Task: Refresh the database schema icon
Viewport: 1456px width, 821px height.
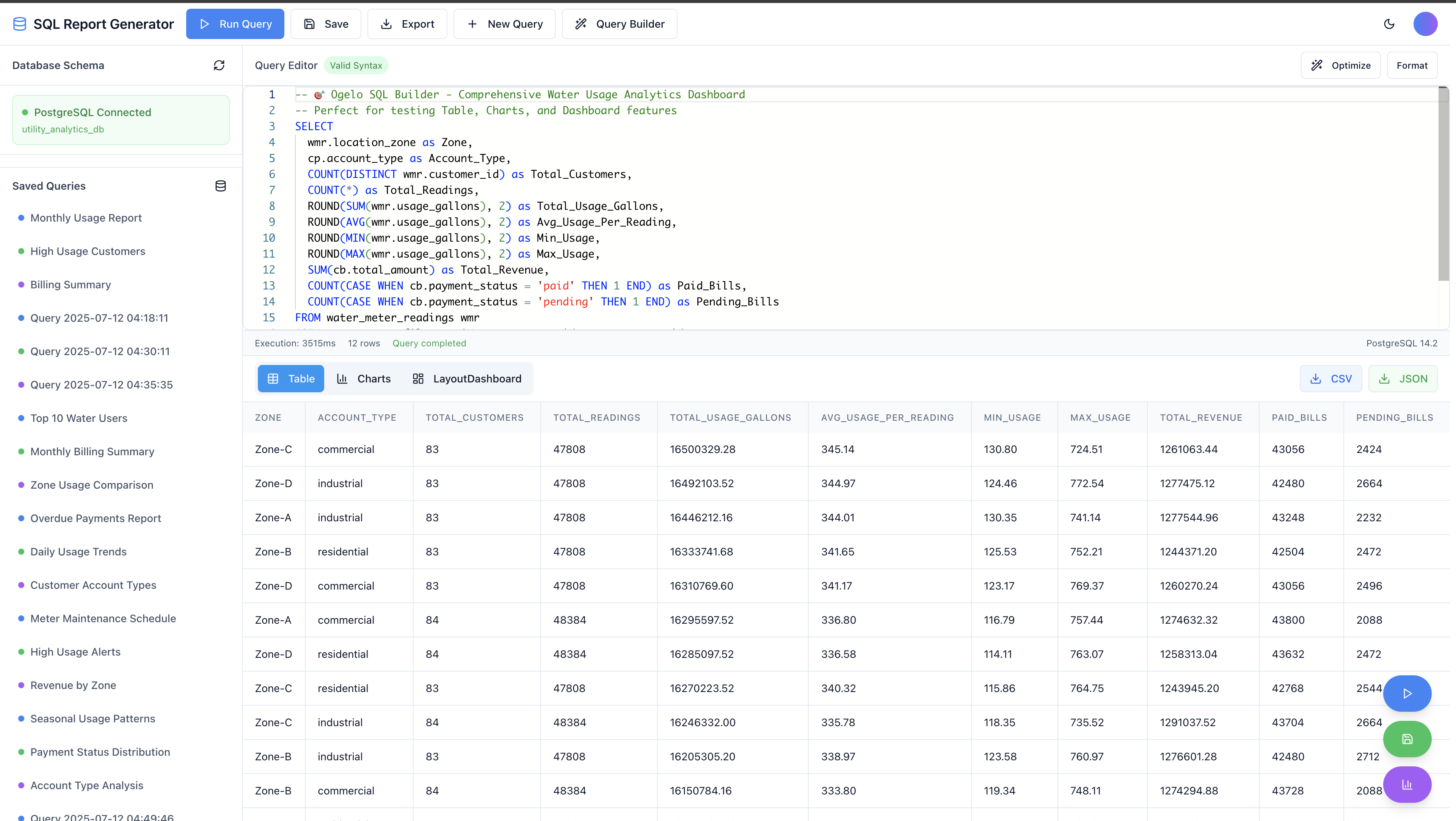Action: tap(219, 66)
